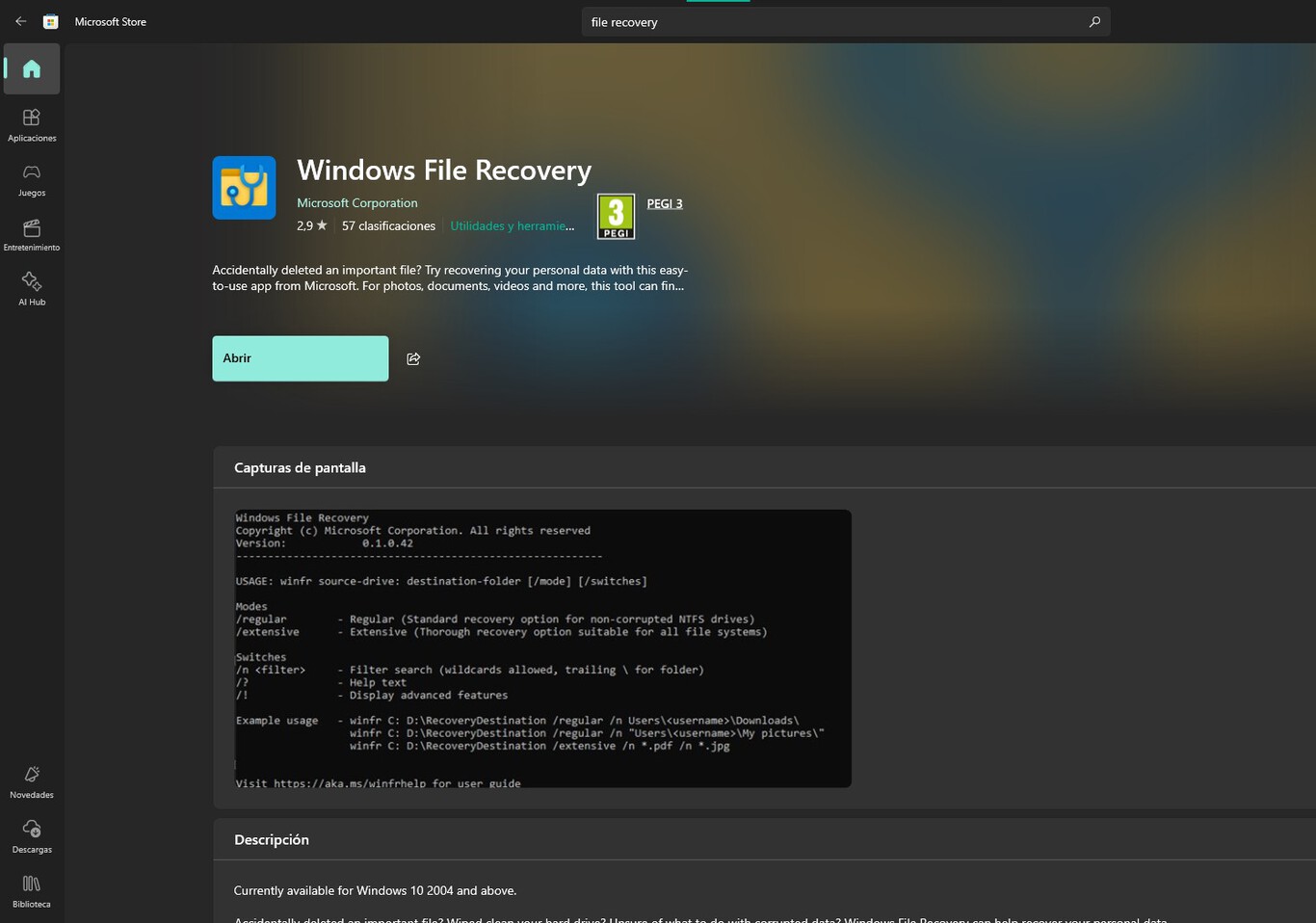
Task: Open Descargas in the sidebar
Action: [x=32, y=837]
